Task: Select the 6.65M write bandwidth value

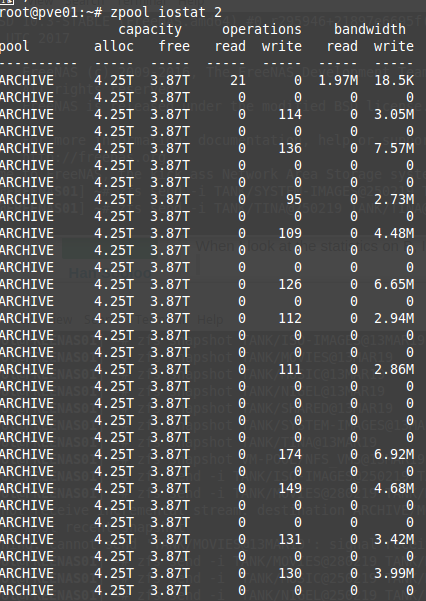Action: (x=394, y=284)
